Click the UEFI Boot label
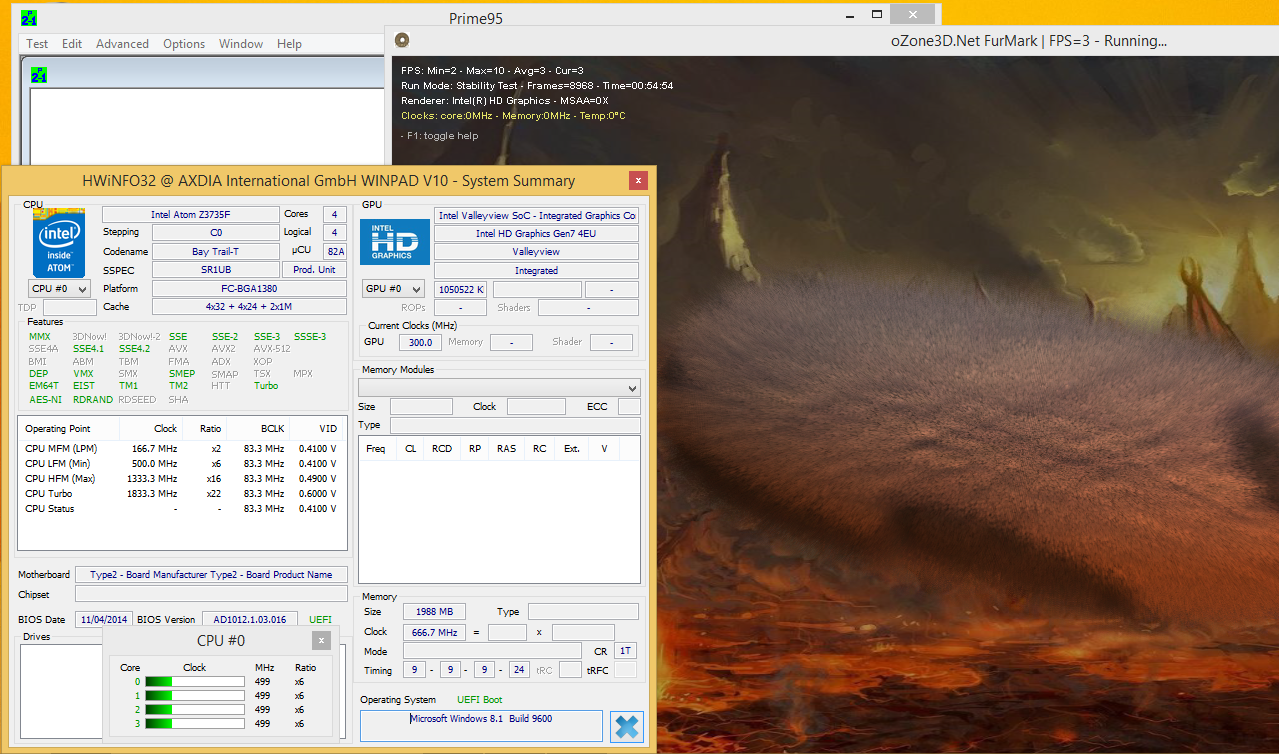 coord(480,699)
